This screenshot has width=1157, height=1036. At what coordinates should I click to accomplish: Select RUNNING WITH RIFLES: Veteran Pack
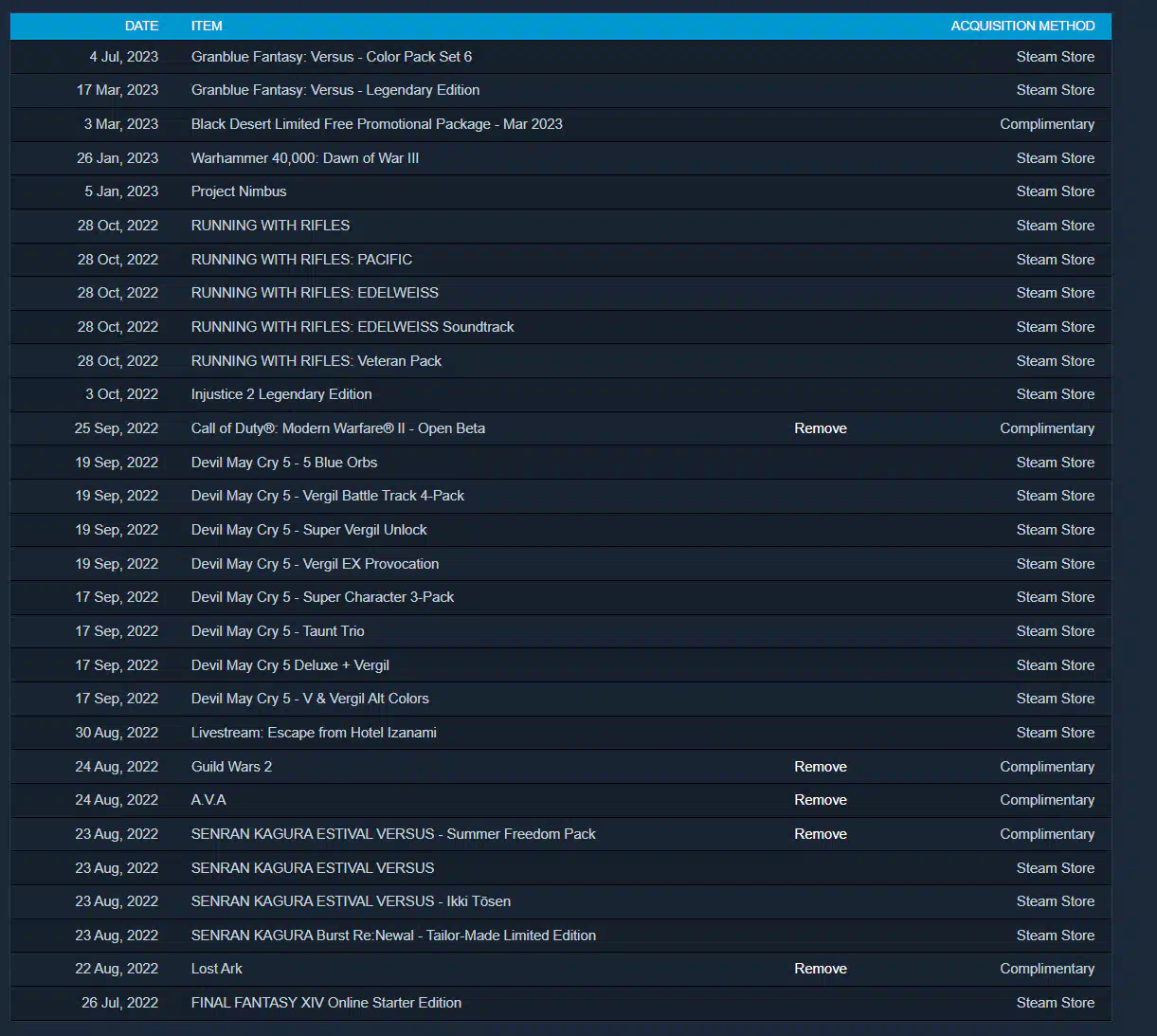pos(316,361)
